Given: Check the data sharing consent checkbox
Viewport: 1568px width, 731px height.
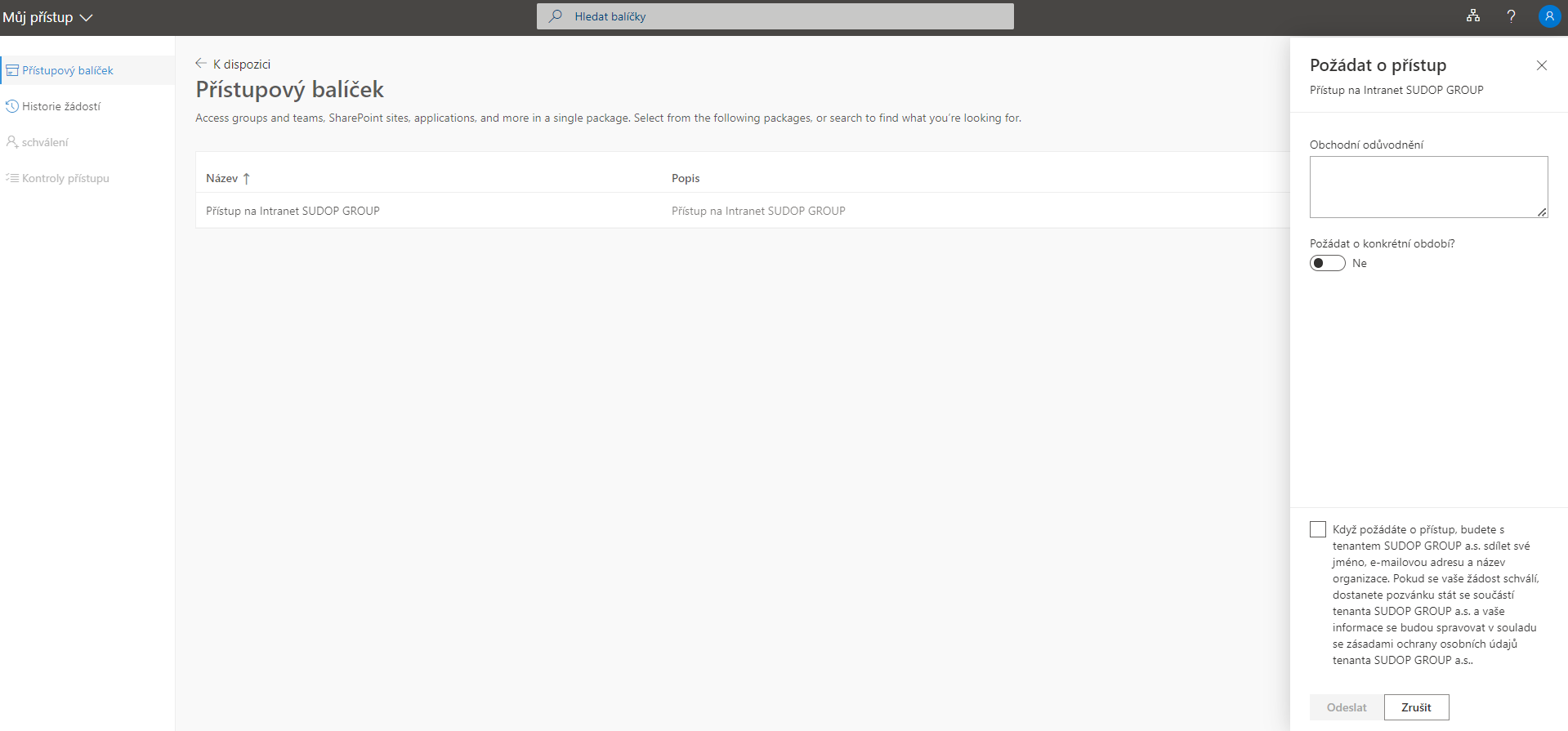Looking at the screenshot, I should (x=1317, y=529).
